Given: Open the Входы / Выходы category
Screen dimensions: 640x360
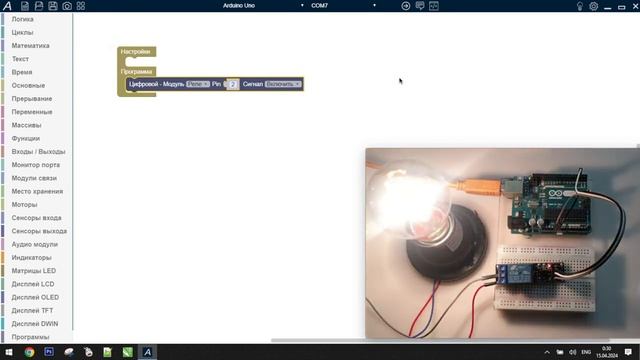Looking at the screenshot, I should pyautogui.click(x=38, y=151).
